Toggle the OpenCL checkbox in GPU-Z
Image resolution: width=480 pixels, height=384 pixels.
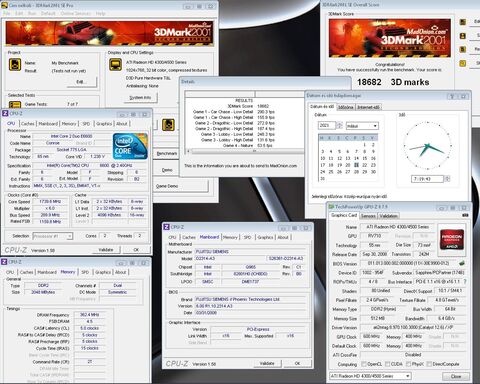364,364
